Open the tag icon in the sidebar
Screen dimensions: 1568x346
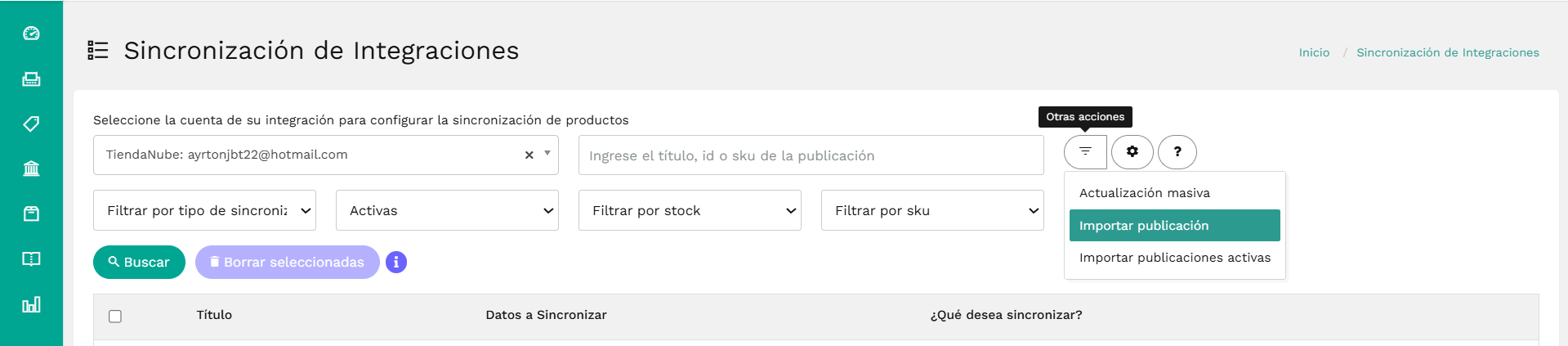pos(31,124)
